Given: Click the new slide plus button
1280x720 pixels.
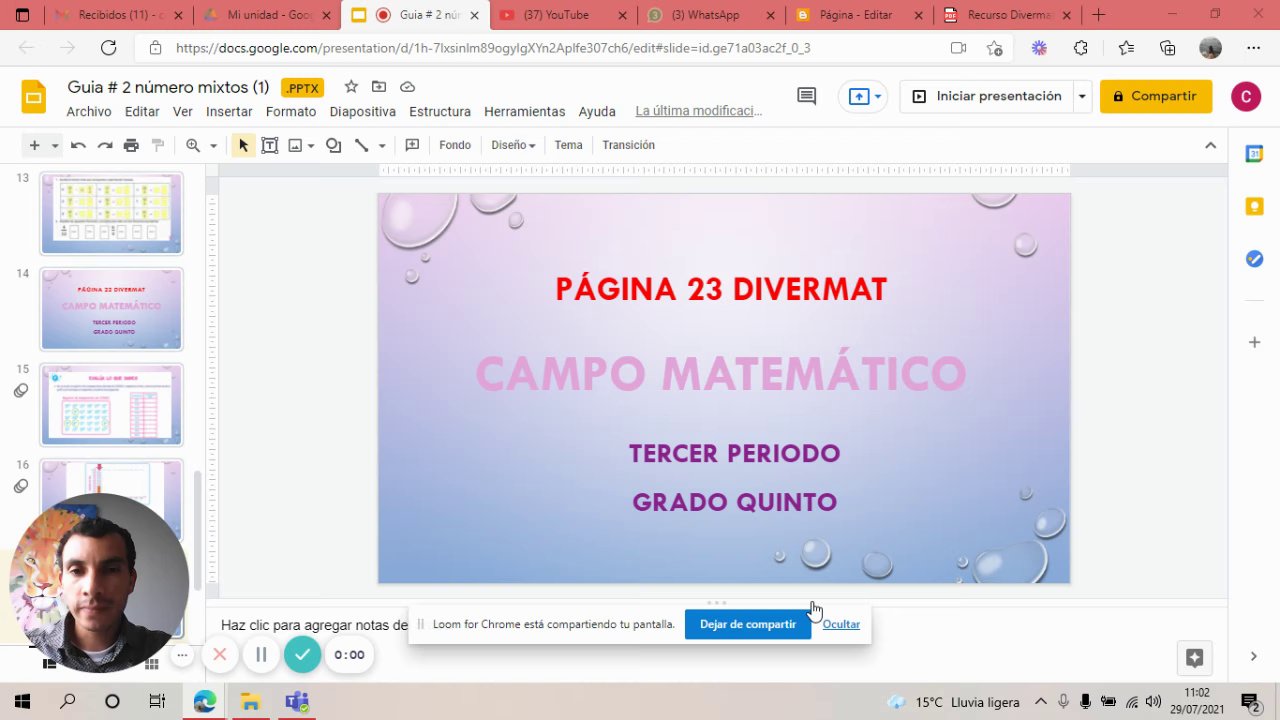Looking at the screenshot, I should 34,145.
